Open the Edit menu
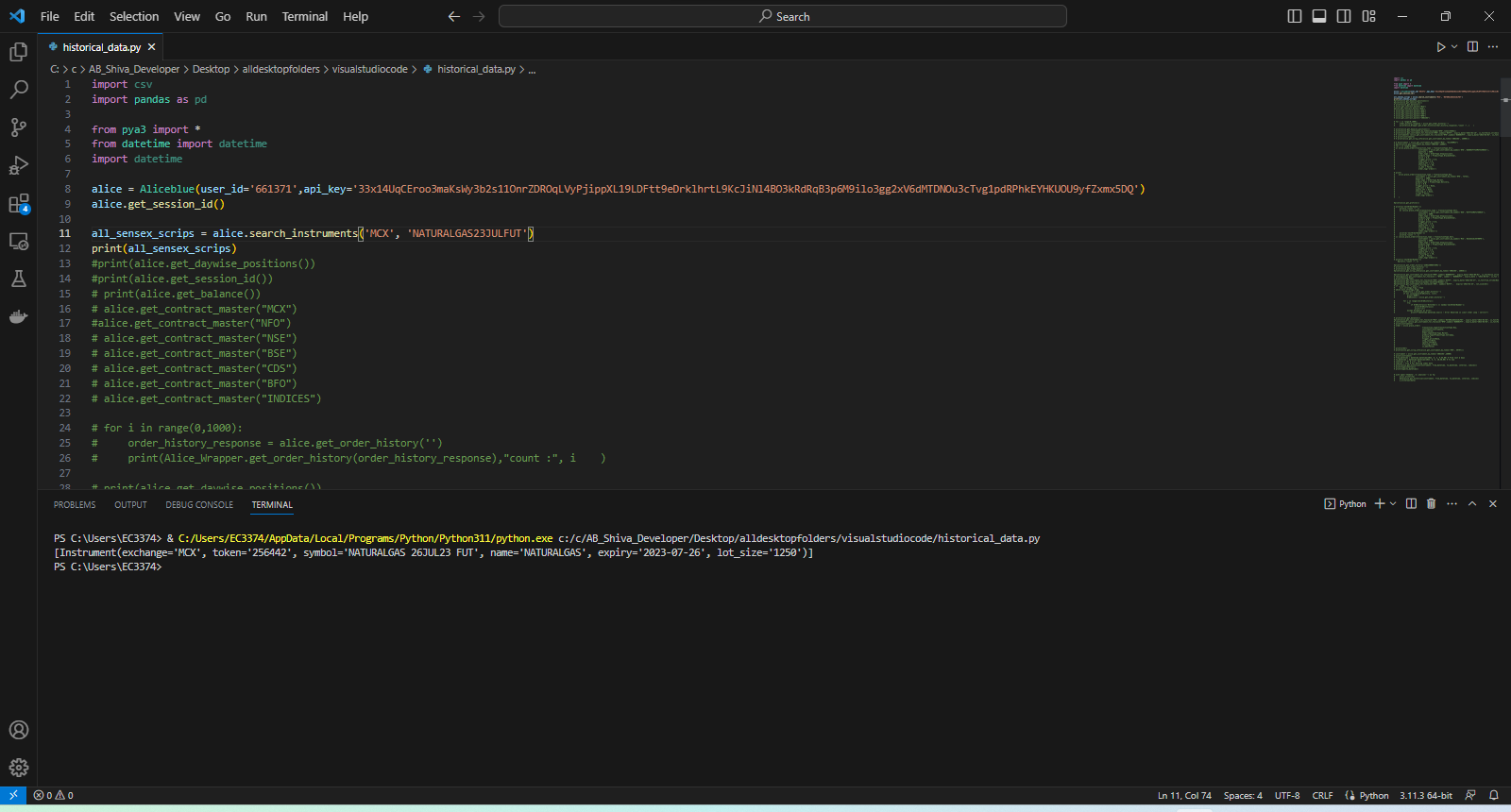This screenshot has width=1511, height=812. point(84,16)
